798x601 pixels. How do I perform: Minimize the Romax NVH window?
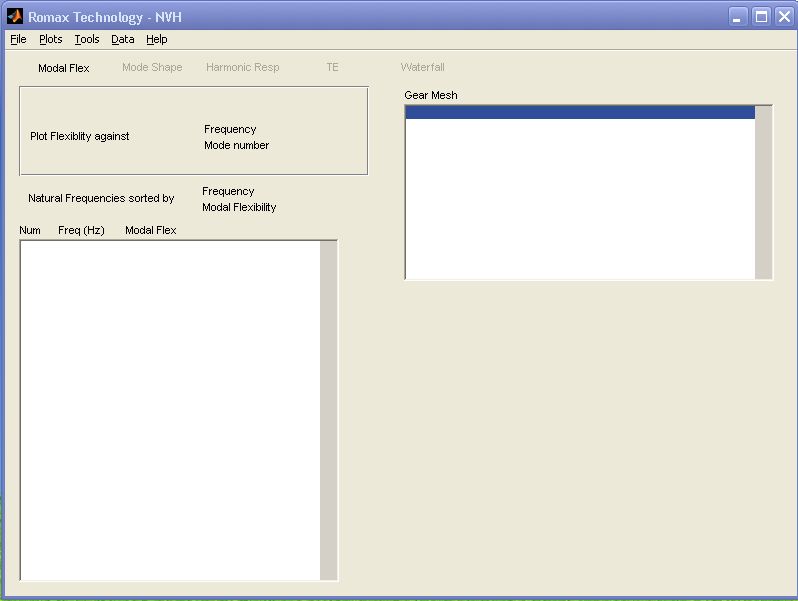[x=737, y=17]
